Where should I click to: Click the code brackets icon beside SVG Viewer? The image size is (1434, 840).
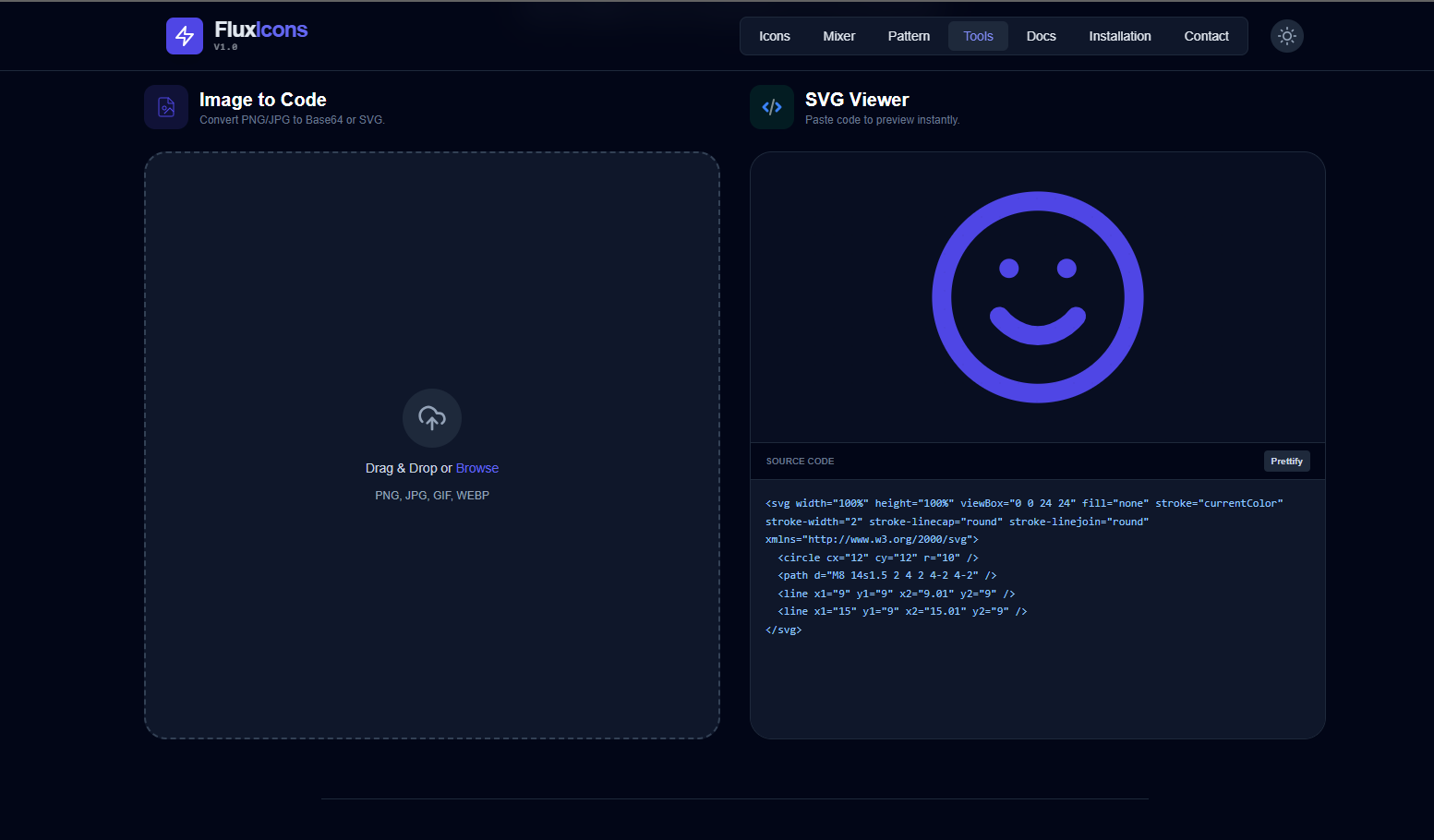click(771, 106)
